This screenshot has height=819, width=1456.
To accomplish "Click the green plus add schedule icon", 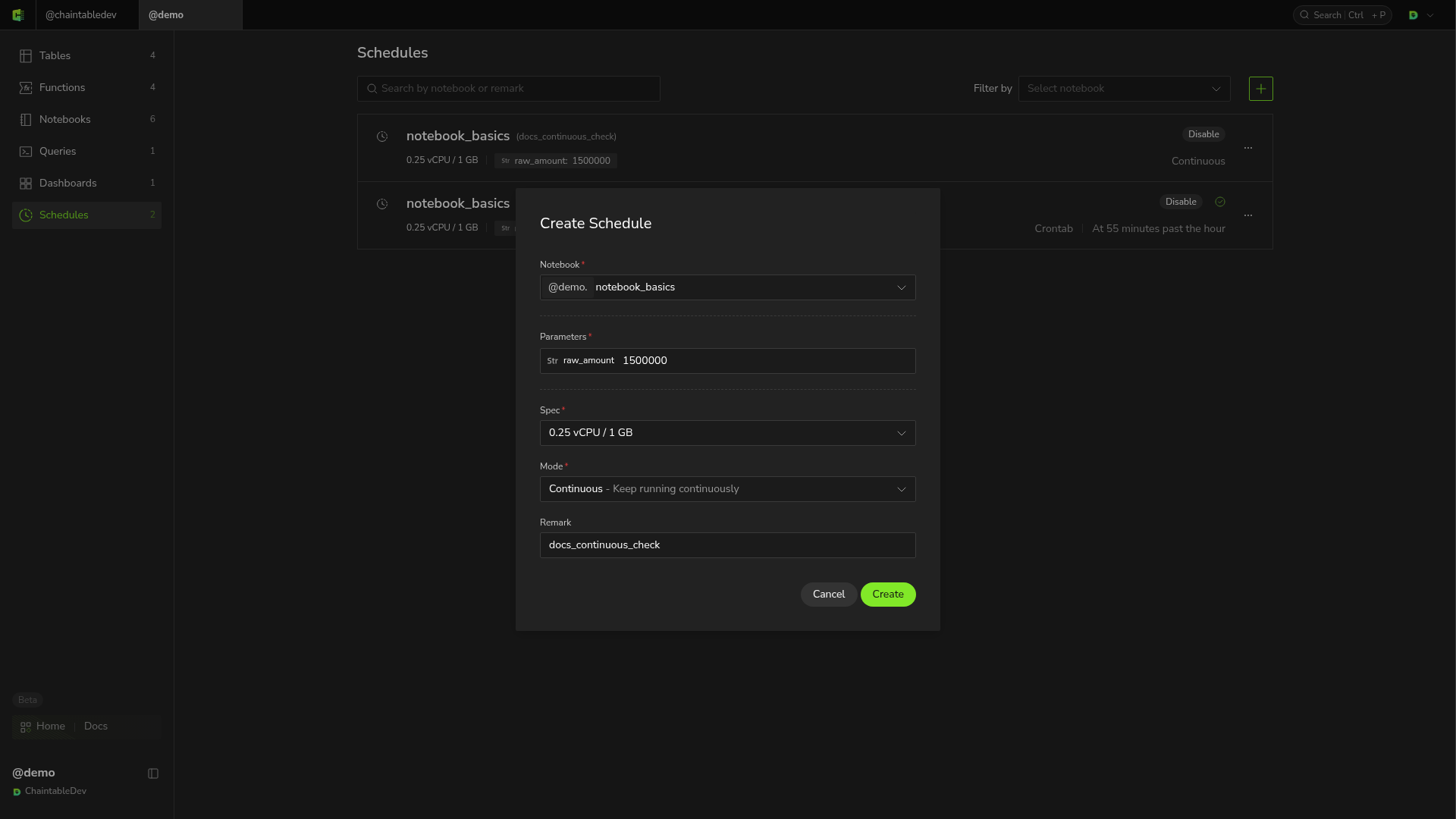I will coord(1260,89).
